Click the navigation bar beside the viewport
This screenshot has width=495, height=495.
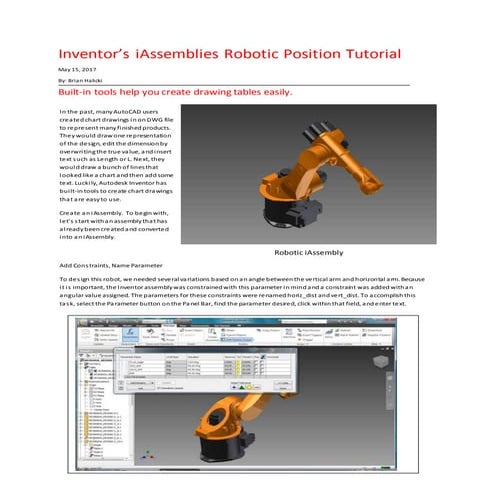coord(389,391)
